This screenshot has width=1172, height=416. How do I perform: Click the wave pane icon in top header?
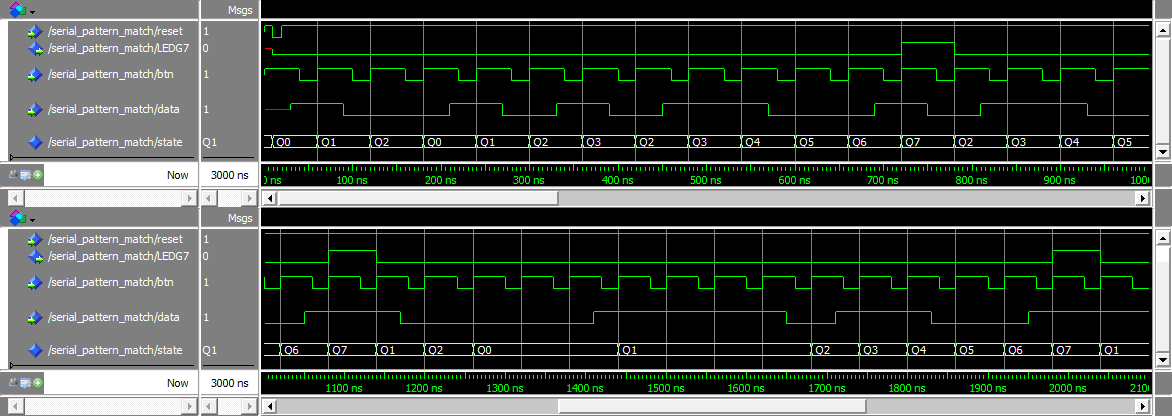coord(16,9)
